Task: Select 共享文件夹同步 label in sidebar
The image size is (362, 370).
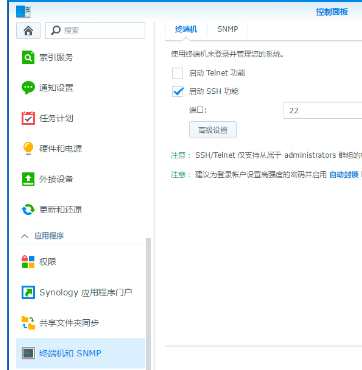Action: pos(69,323)
